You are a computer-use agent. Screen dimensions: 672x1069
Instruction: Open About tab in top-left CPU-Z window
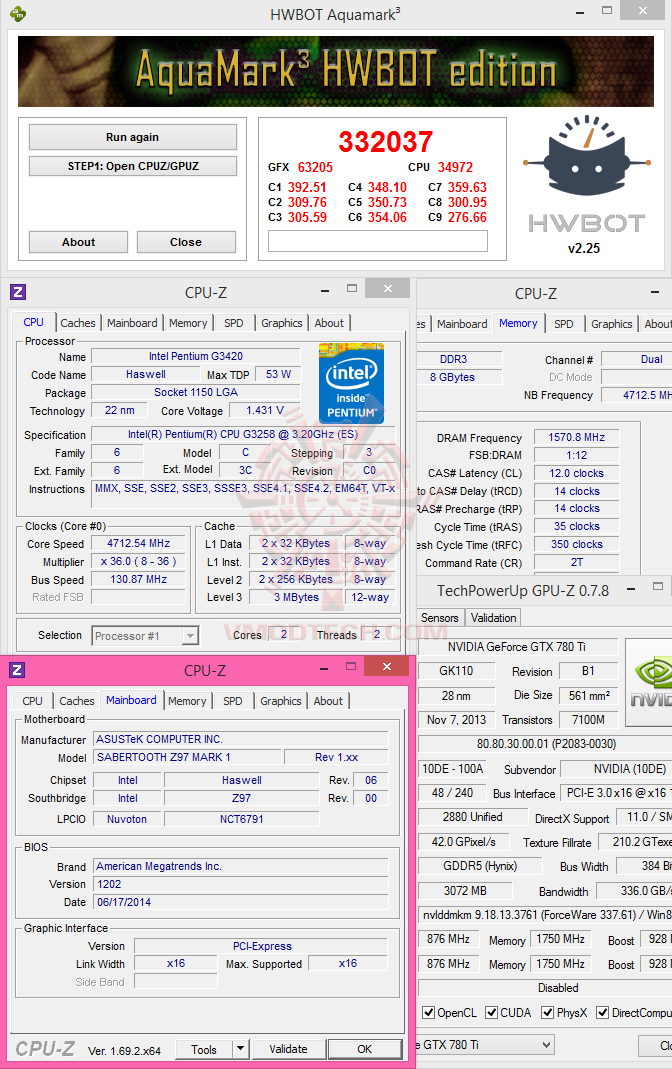tap(329, 323)
